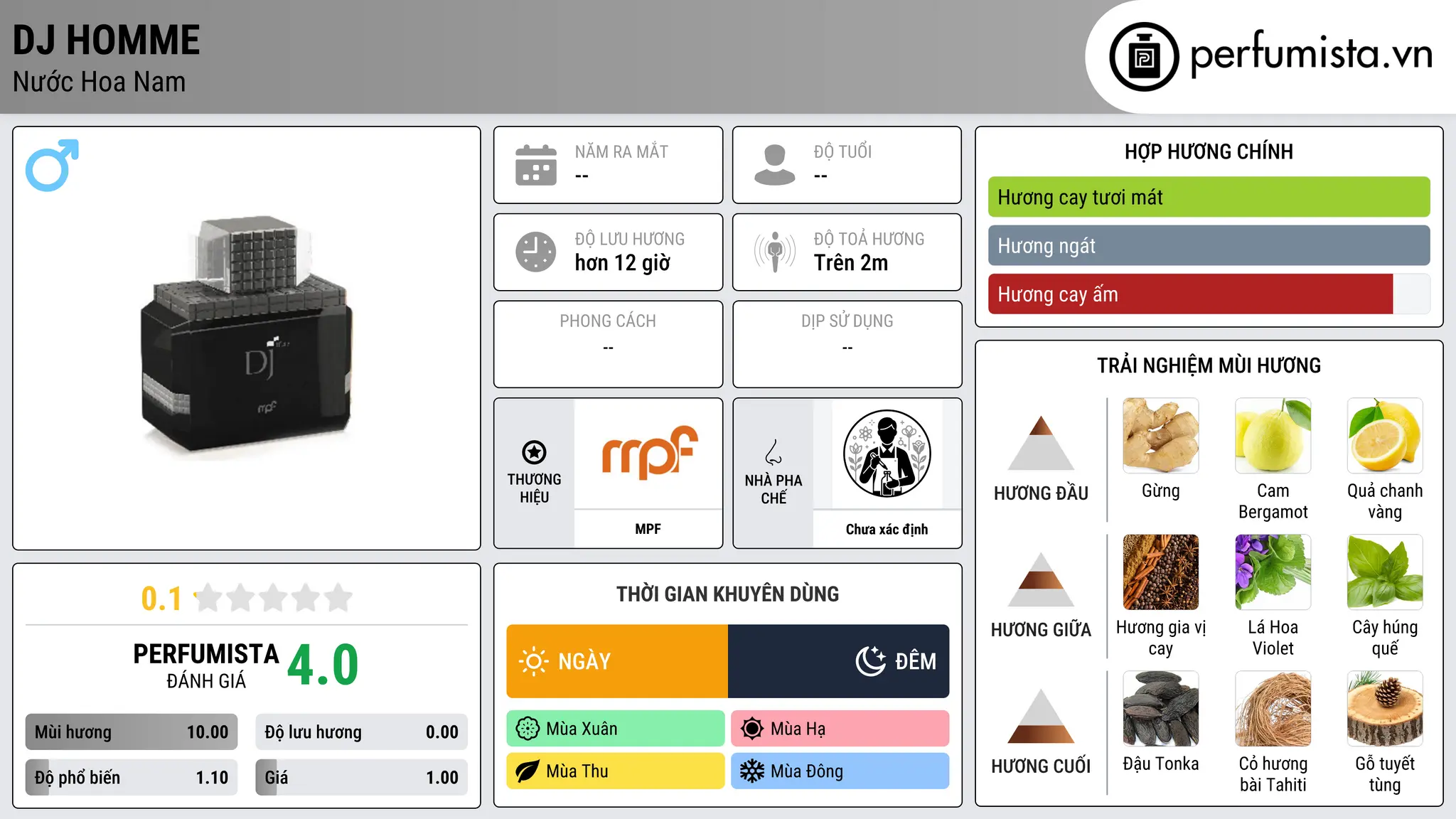Click the Hương ngát accord bar
The height and width of the screenshot is (819, 1456).
click(x=1209, y=245)
